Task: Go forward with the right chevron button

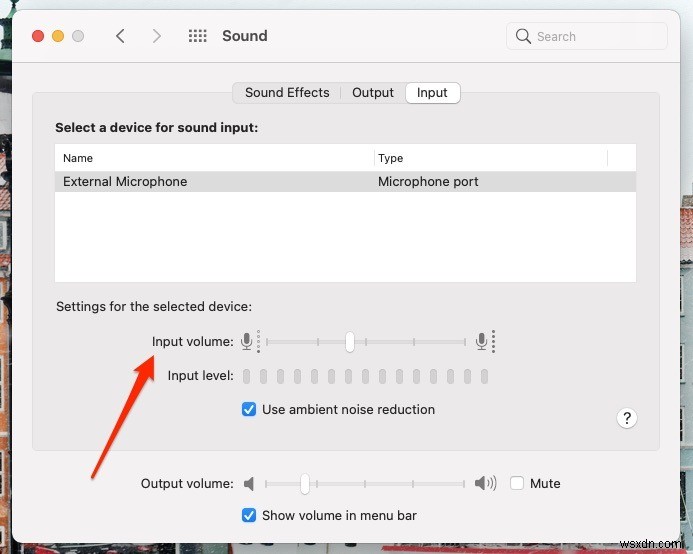Action: 156,36
